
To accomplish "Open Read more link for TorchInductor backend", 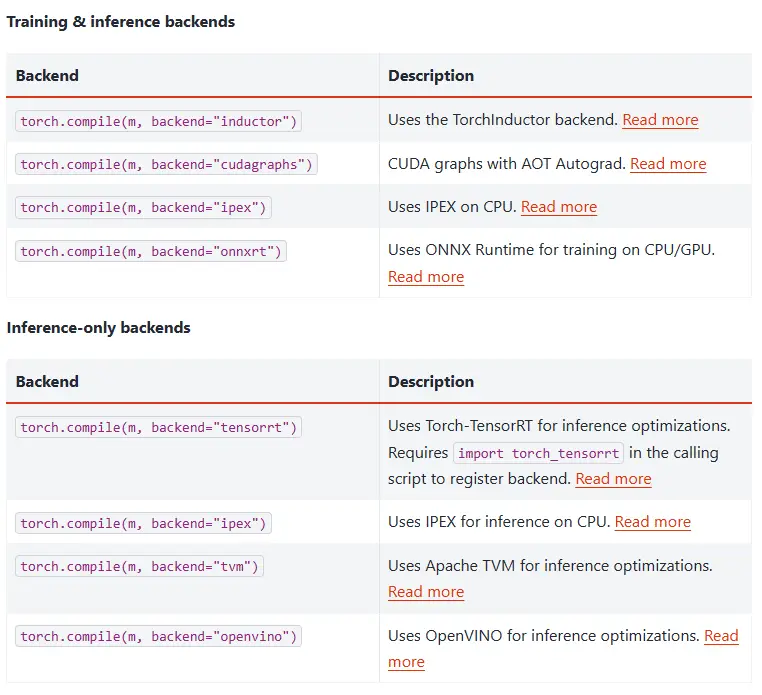I will [660, 120].
